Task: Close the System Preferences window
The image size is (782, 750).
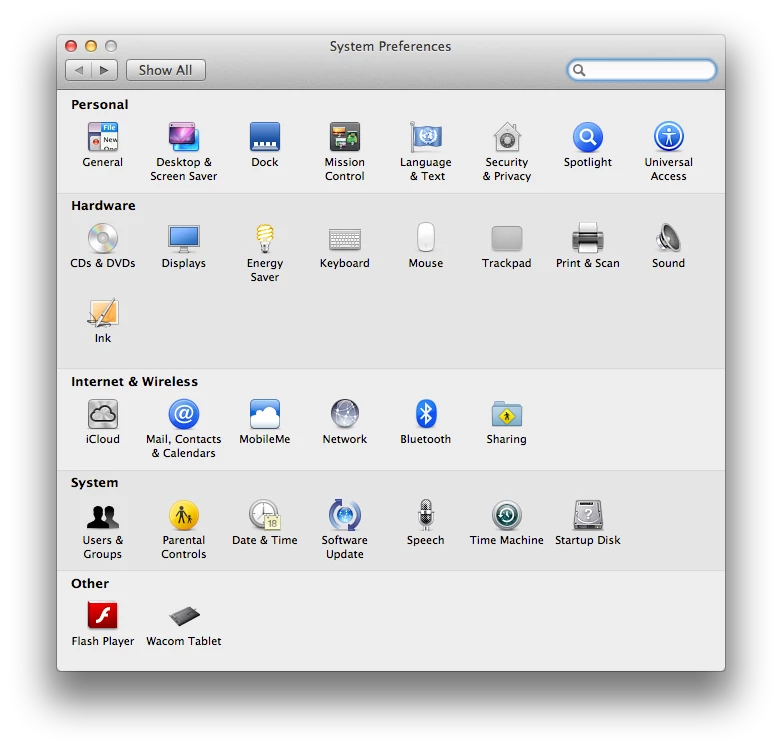Action: [71, 46]
